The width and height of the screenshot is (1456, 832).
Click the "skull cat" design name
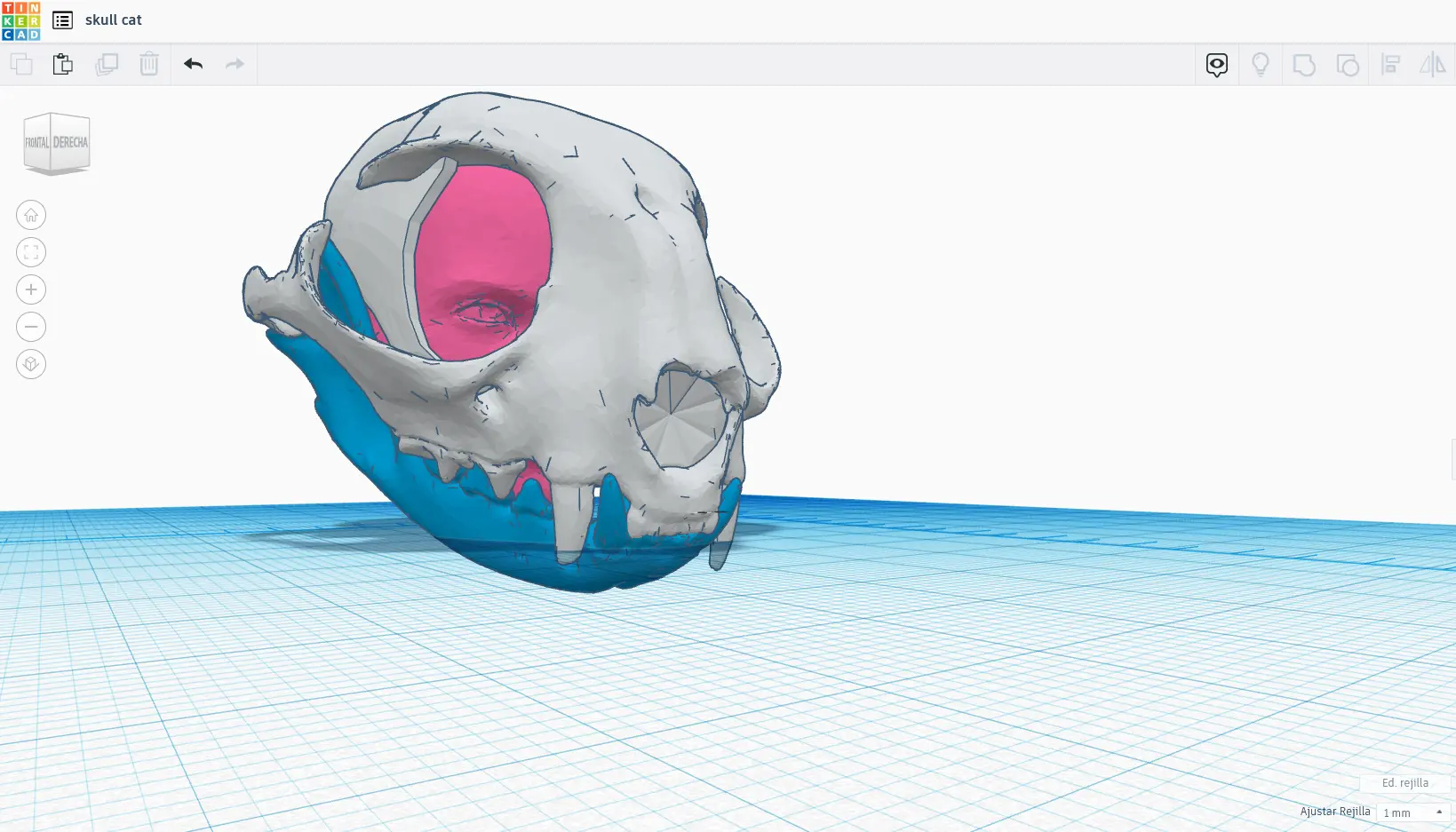tap(114, 20)
